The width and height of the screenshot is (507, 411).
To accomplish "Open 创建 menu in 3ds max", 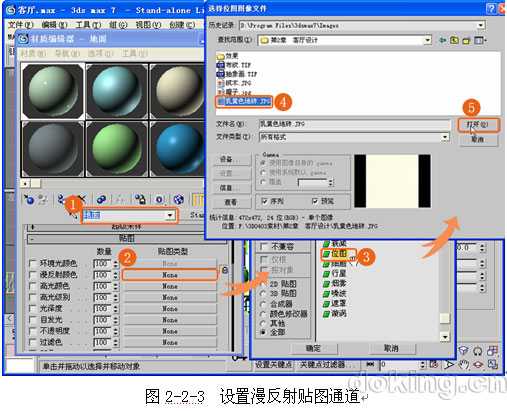I will point(182,25).
